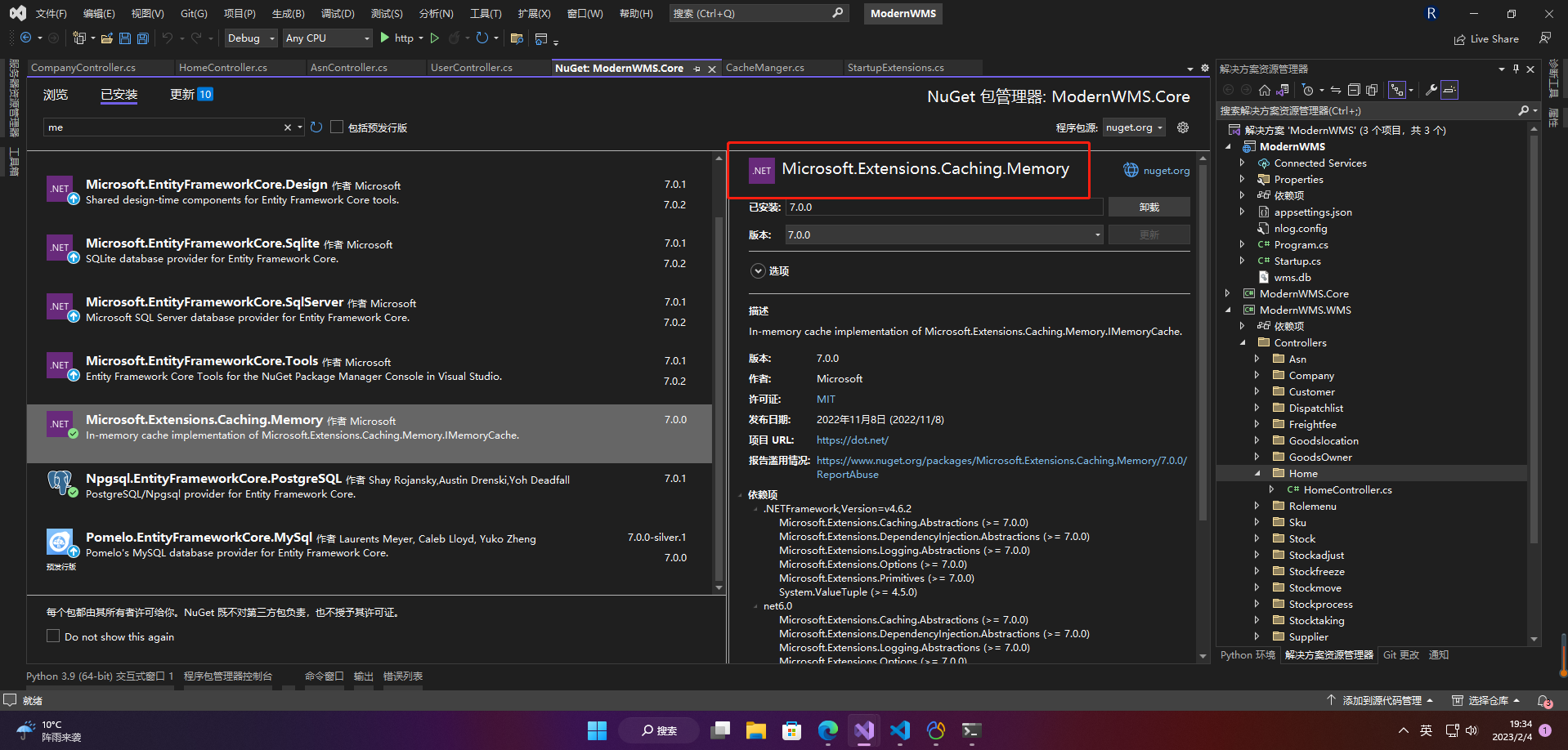Open NuGet package source settings gear
1568x750 pixels.
tap(1183, 127)
